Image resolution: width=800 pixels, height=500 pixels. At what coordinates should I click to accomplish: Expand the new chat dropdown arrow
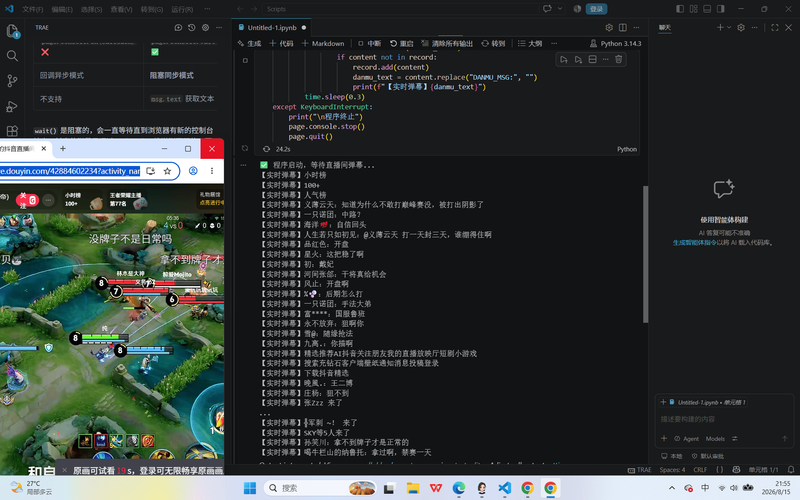click(729, 28)
